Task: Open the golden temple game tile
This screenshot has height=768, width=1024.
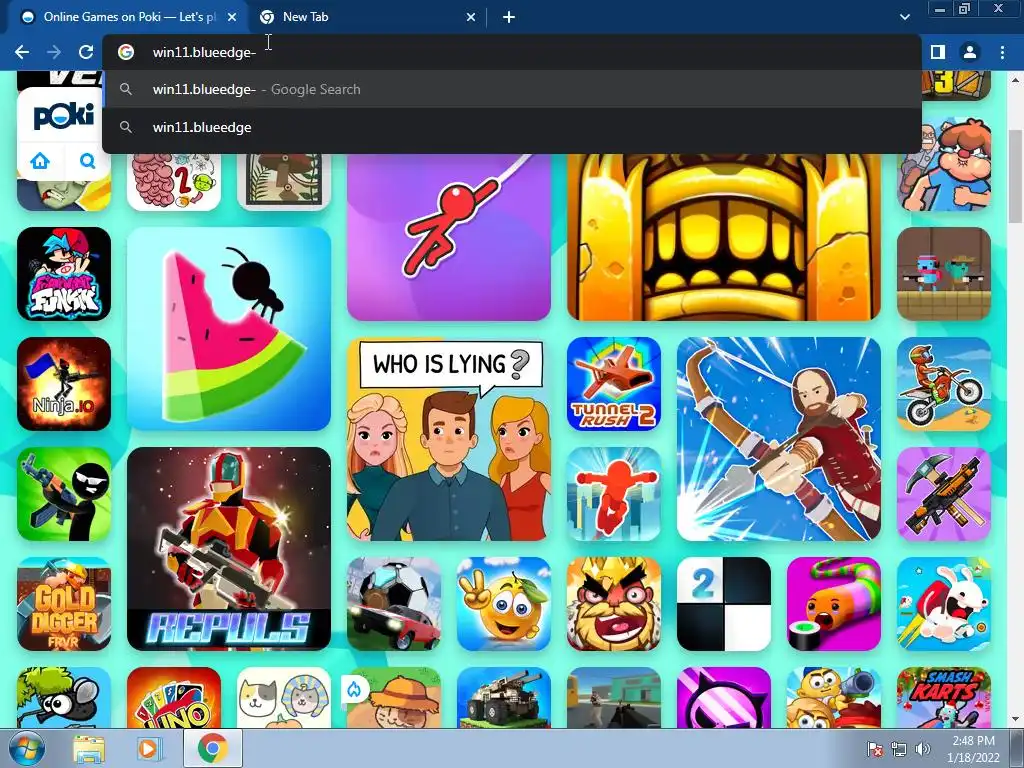Action: click(724, 237)
